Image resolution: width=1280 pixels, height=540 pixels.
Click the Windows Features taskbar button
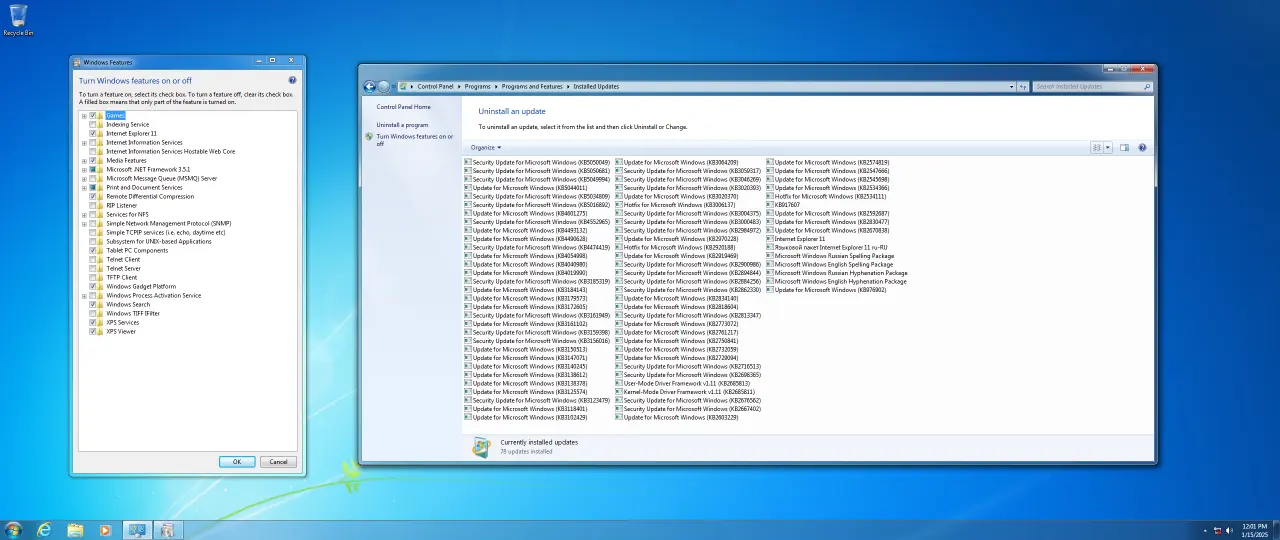coord(166,530)
